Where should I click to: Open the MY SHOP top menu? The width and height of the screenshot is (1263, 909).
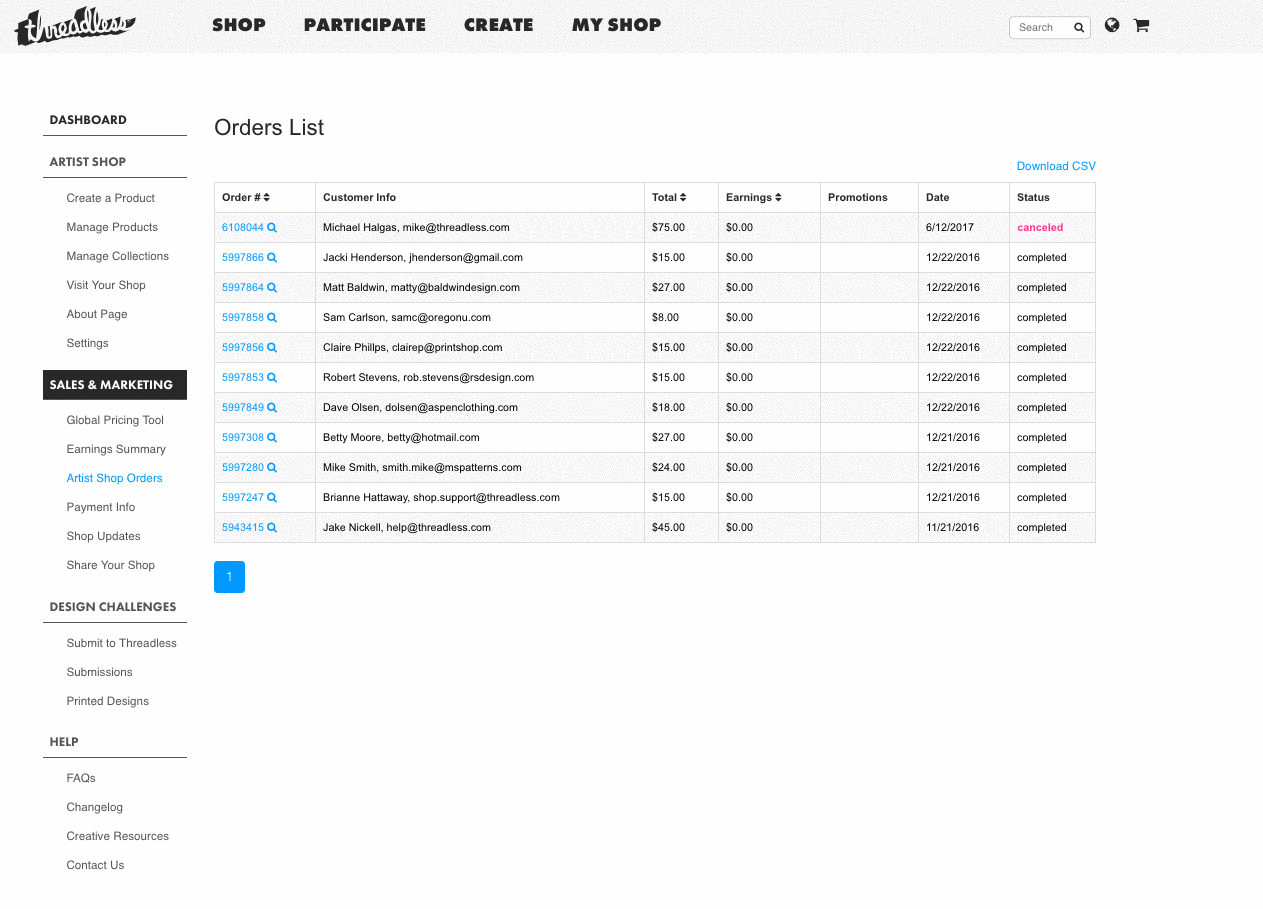pos(617,25)
